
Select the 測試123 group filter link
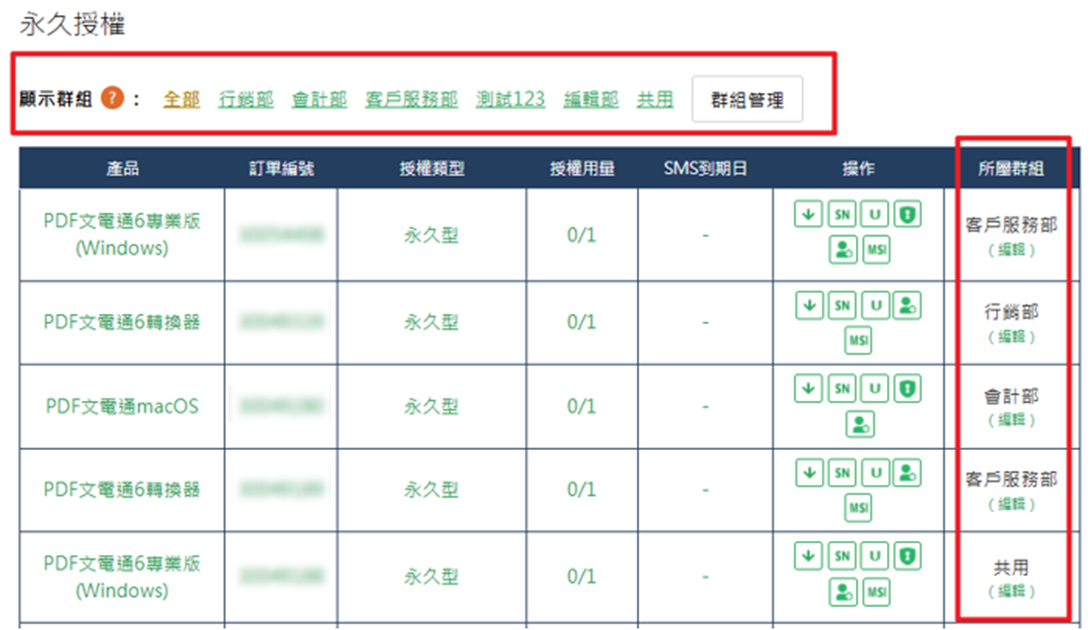511,100
